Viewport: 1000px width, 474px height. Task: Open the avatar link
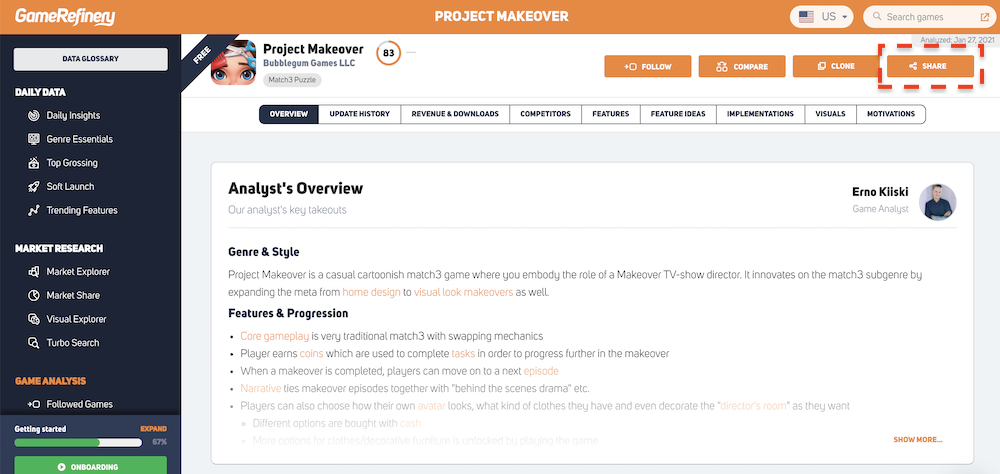pyautogui.click(x=431, y=406)
